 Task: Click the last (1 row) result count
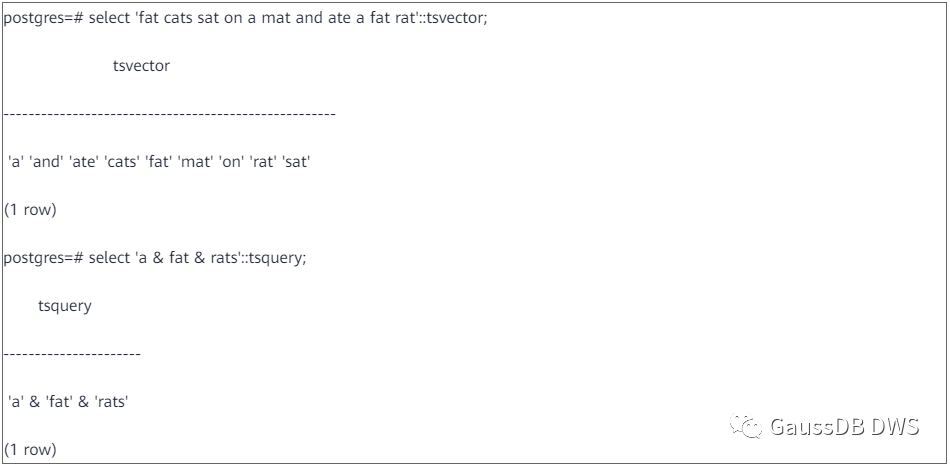[30, 450]
